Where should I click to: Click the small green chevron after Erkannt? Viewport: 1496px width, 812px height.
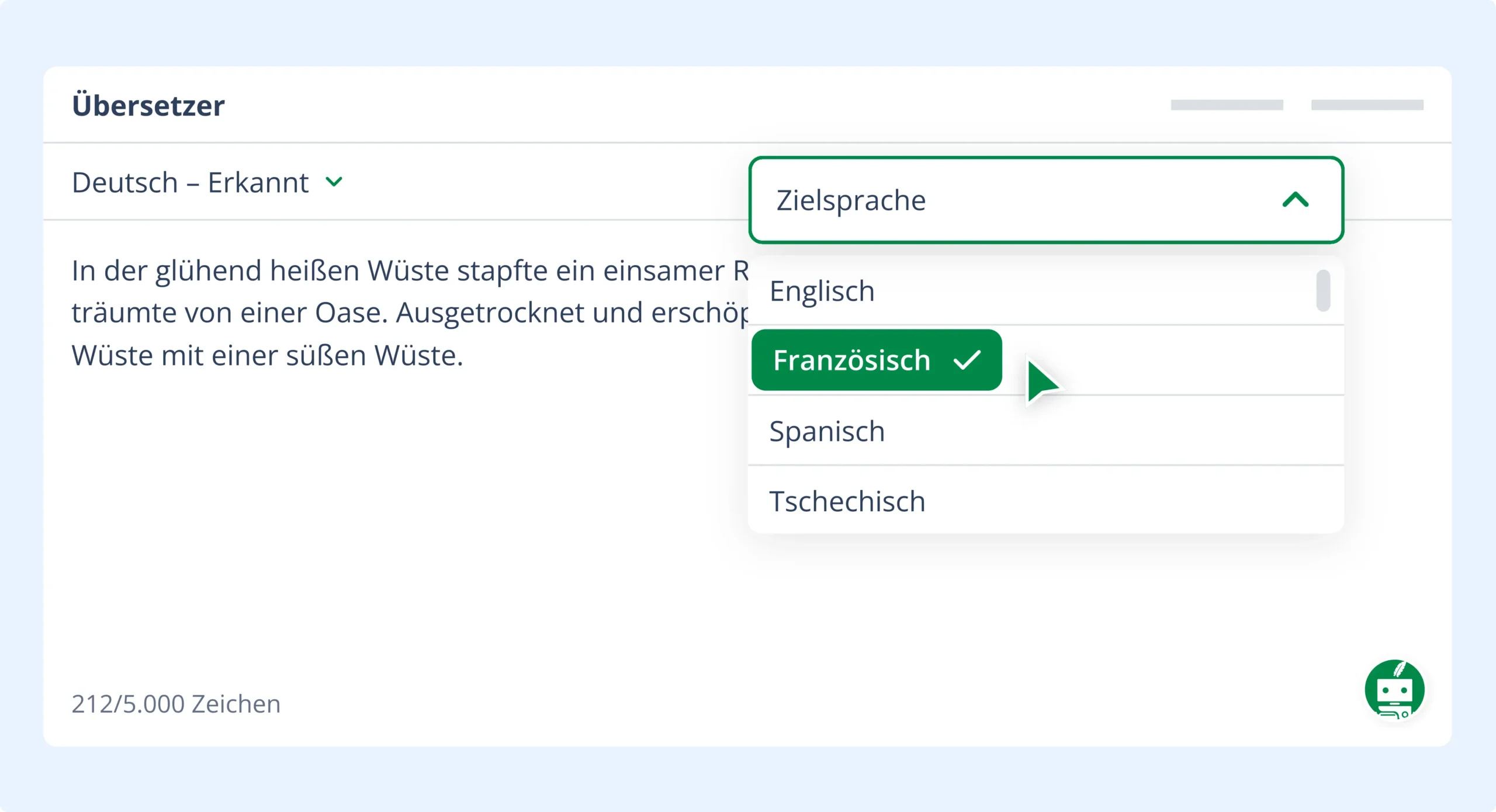[x=334, y=182]
